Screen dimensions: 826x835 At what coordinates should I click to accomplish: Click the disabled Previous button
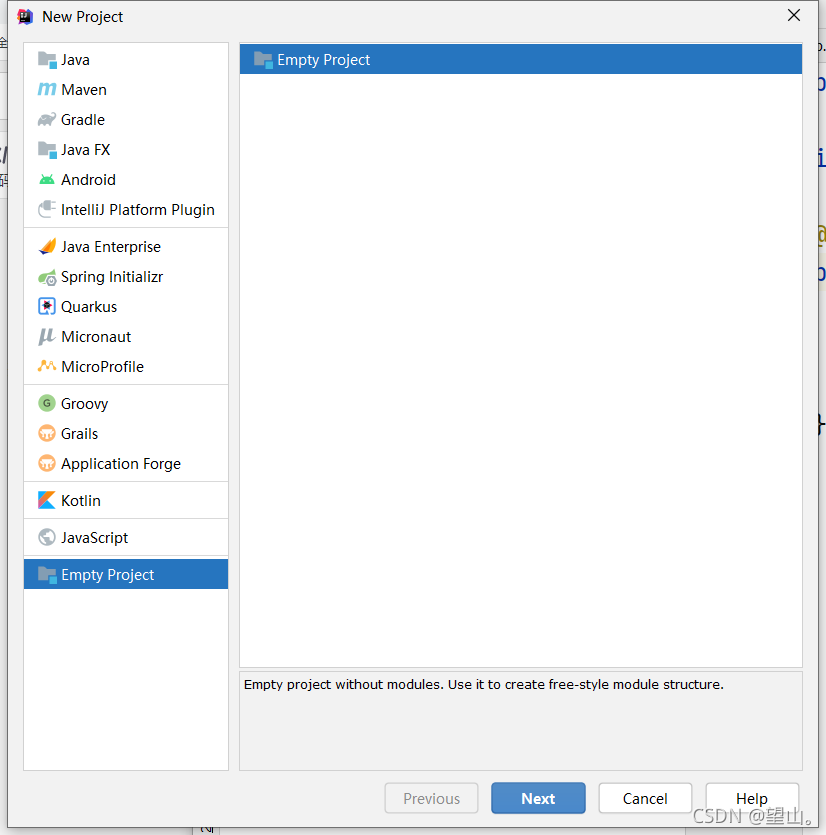pos(431,798)
